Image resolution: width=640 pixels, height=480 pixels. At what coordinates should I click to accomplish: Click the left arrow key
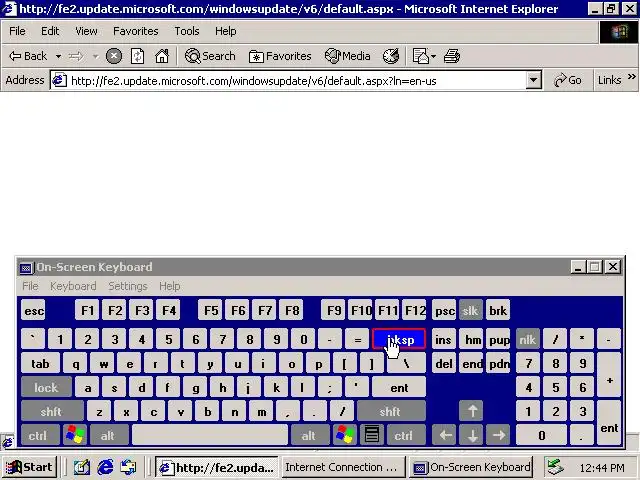[x=444, y=435]
